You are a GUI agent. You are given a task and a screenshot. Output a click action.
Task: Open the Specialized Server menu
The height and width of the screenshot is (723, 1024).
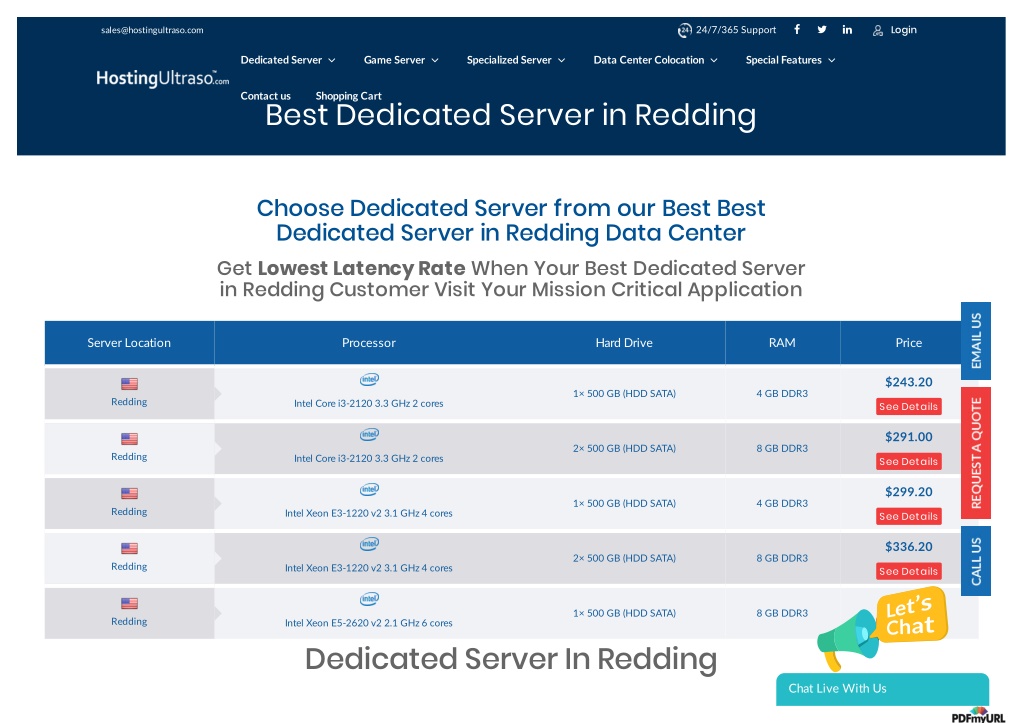click(509, 60)
